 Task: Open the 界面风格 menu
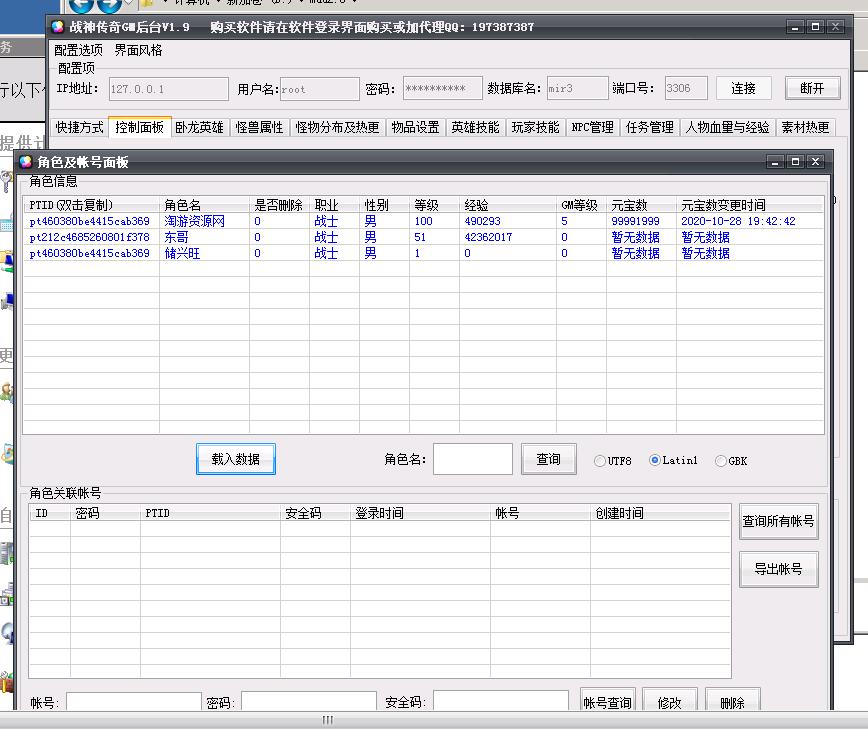pos(138,50)
